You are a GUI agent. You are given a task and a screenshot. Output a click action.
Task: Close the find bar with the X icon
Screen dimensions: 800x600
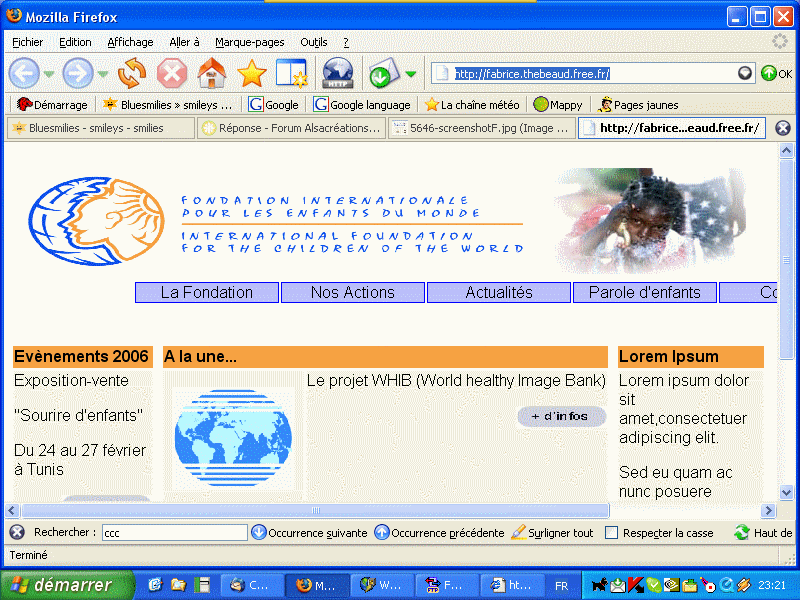tap(17, 533)
